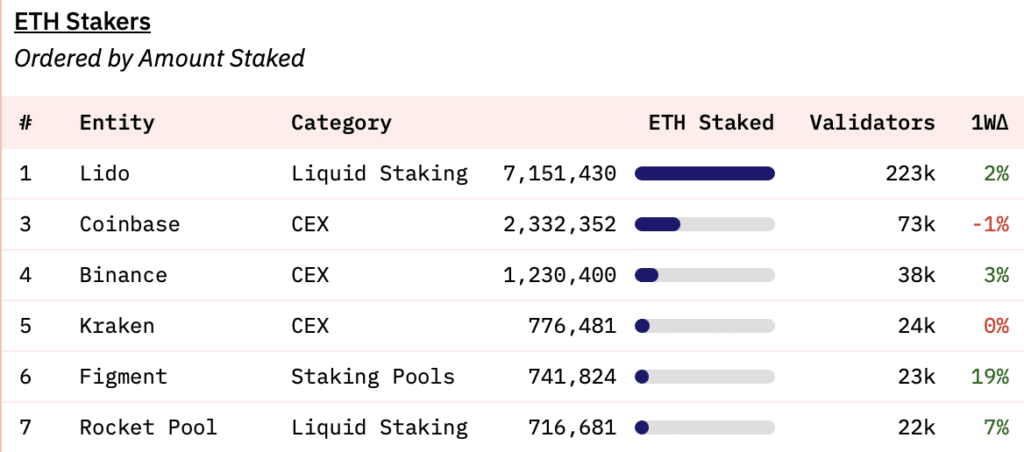The width and height of the screenshot is (1024, 452).
Task: Sort by the Entity column header
Action: point(117,123)
